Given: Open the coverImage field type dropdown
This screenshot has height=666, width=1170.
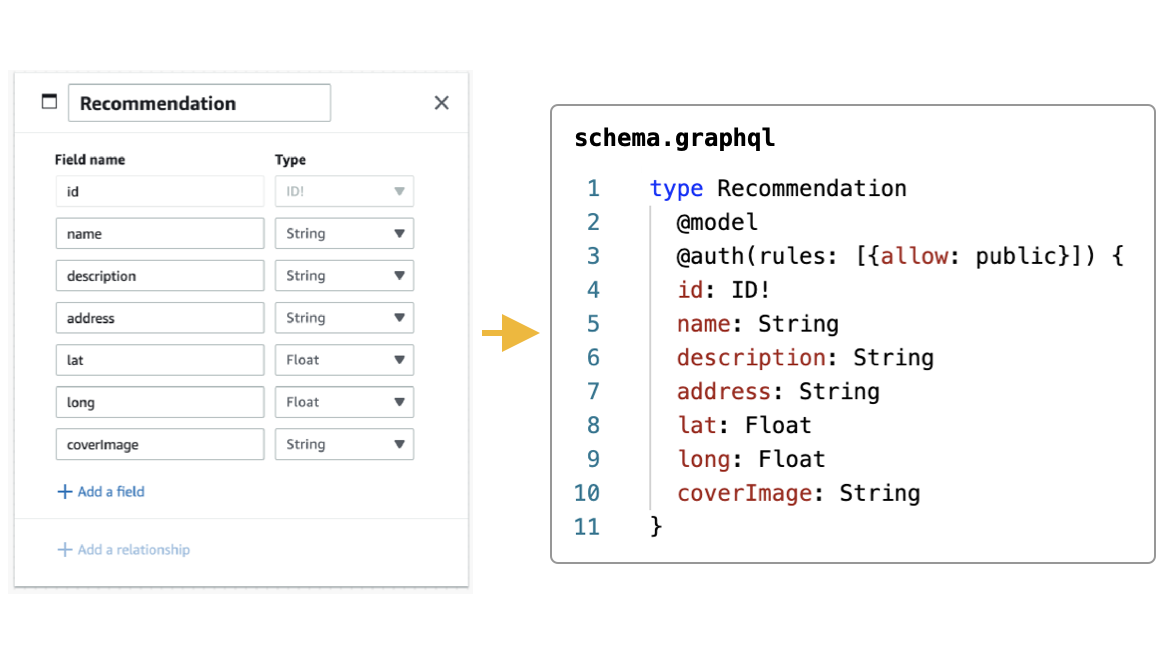Looking at the screenshot, I should point(344,444).
